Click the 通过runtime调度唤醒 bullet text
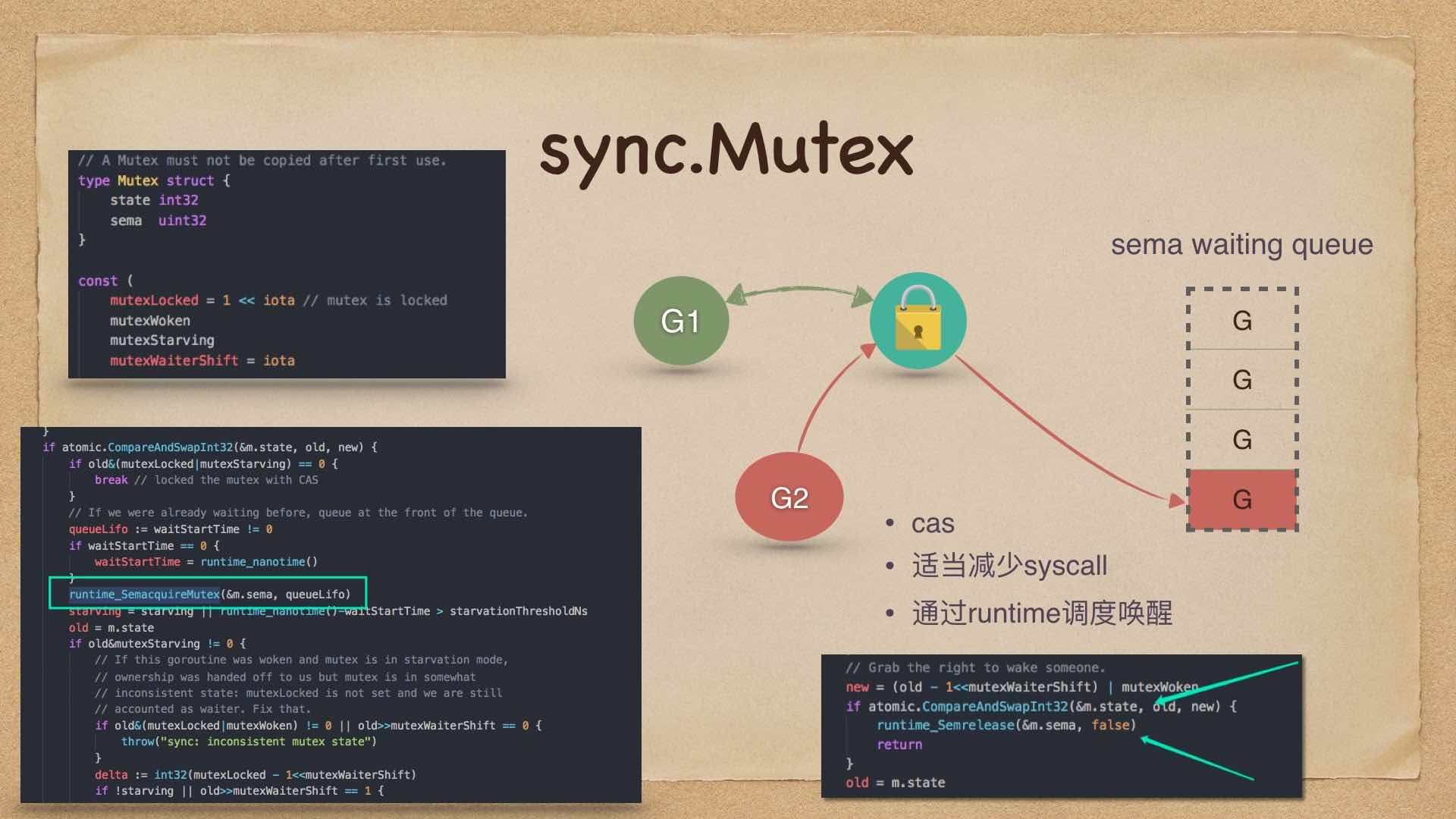1456x819 pixels. click(1042, 613)
